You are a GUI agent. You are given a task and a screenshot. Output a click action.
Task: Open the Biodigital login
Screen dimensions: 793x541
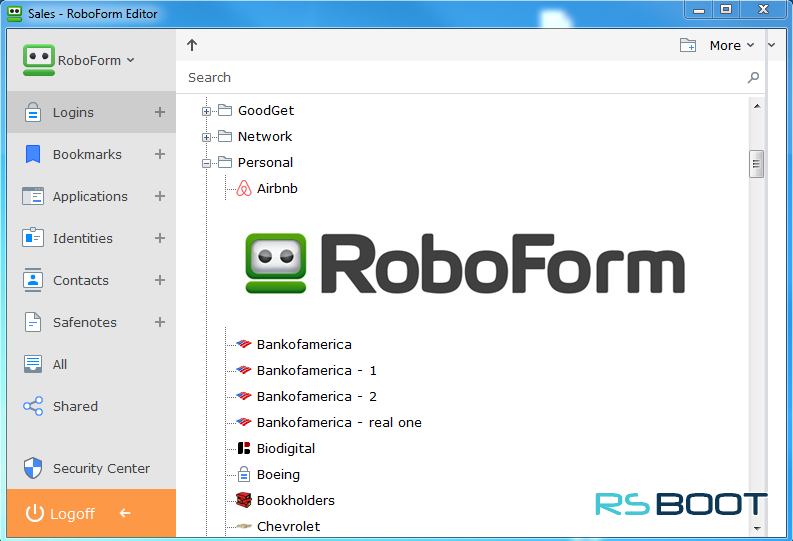pyautogui.click(x=286, y=448)
